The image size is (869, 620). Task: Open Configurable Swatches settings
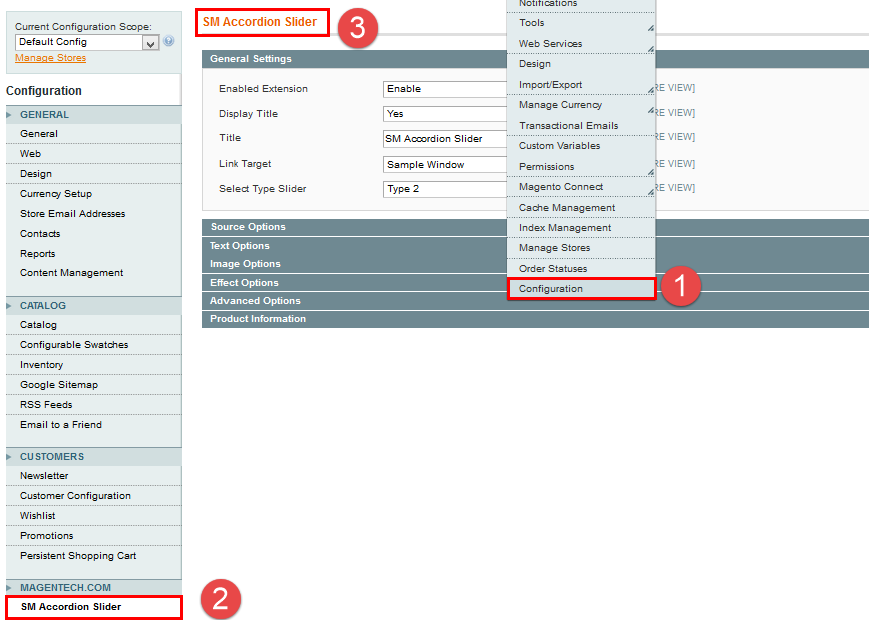point(93,345)
